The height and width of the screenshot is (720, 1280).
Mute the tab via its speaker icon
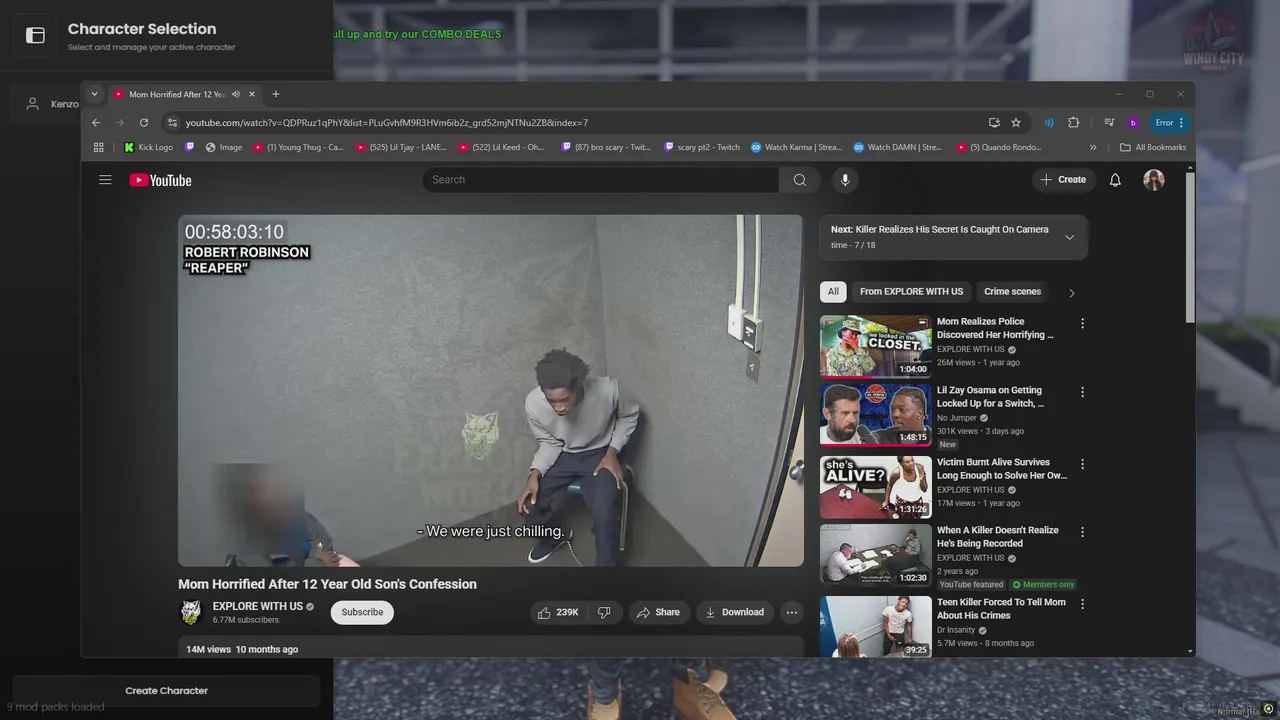[236, 94]
